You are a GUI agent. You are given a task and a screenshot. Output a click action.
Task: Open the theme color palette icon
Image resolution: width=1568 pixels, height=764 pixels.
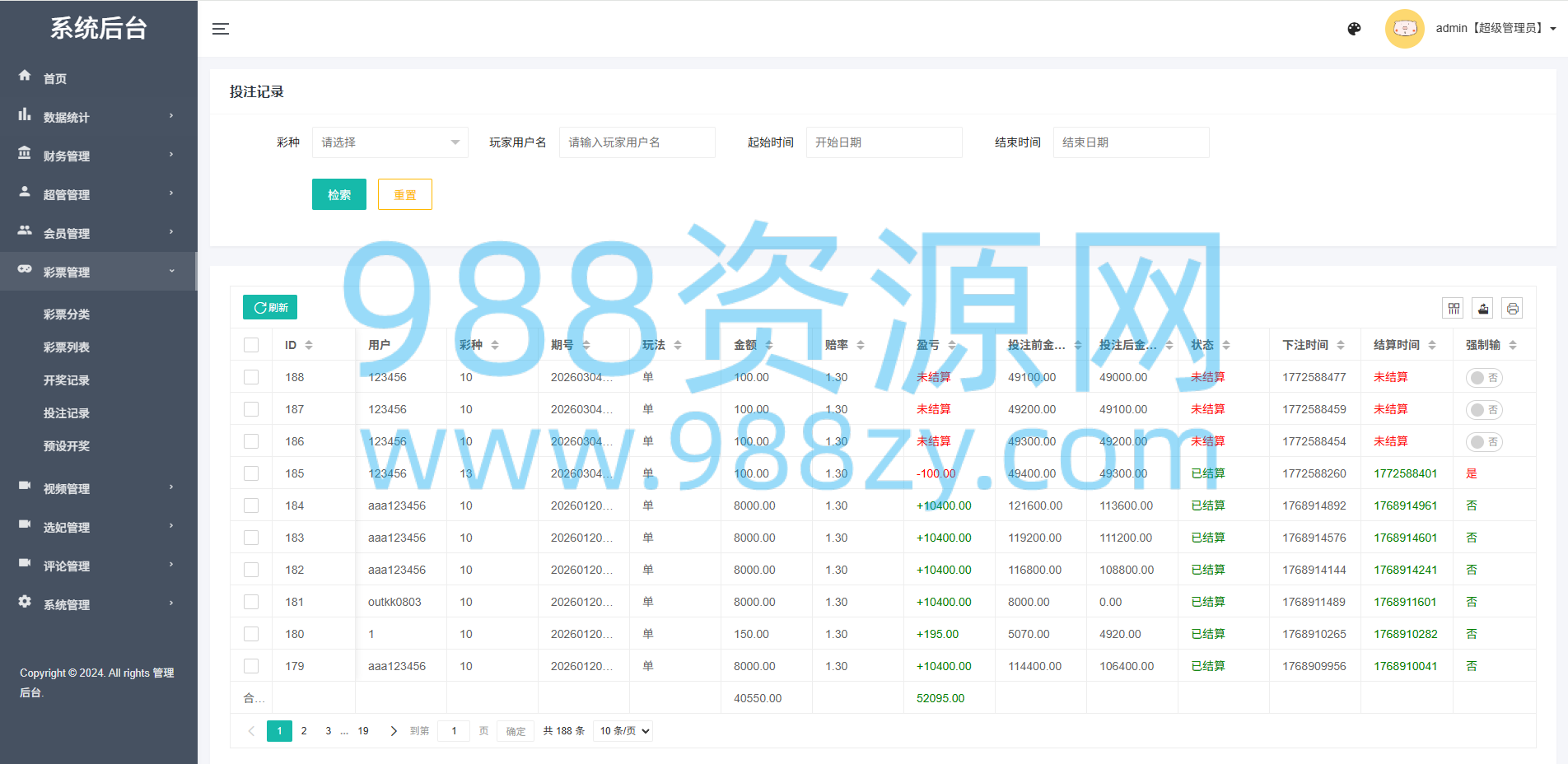click(1354, 29)
